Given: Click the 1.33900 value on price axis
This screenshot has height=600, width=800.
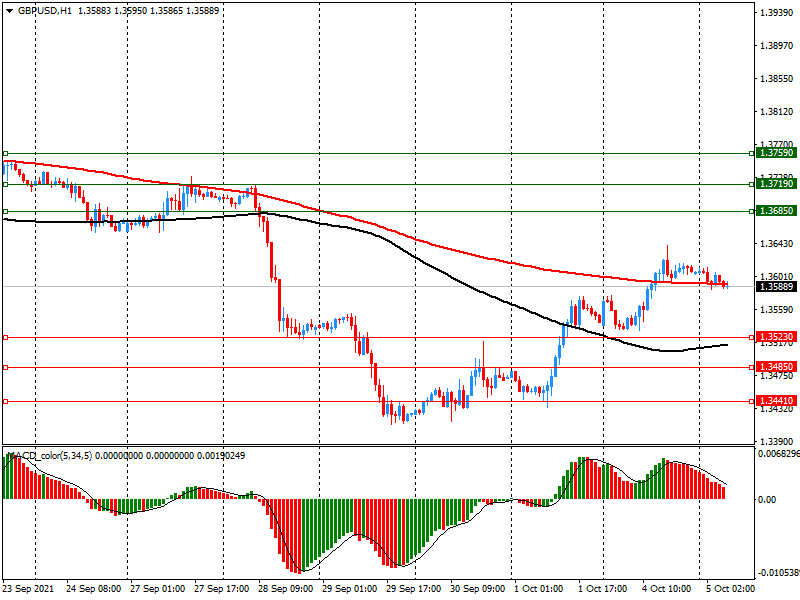Looking at the screenshot, I should tap(777, 441).
